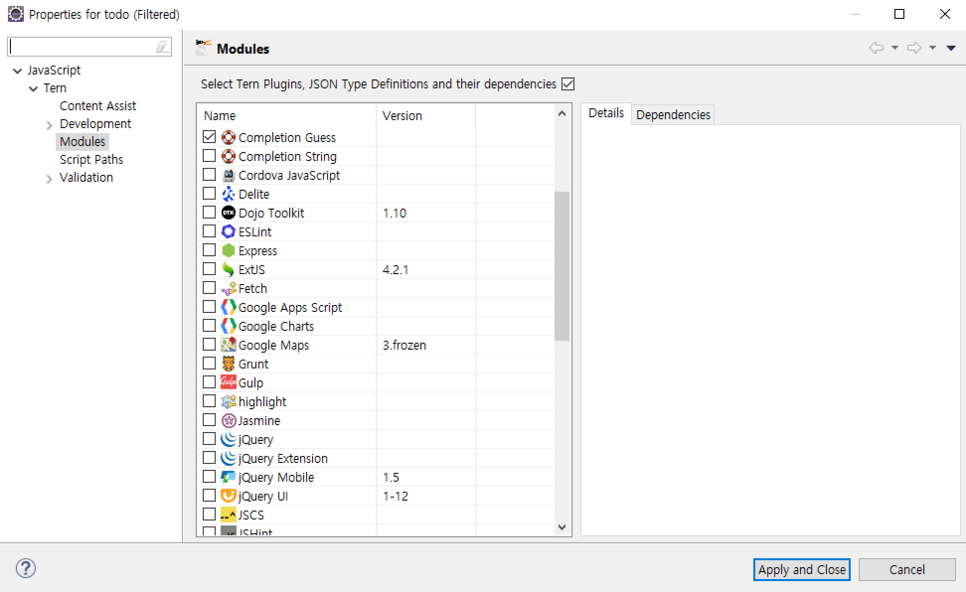Expand the Validation tree node
966x592 pixels.
(x=49, y=179)
